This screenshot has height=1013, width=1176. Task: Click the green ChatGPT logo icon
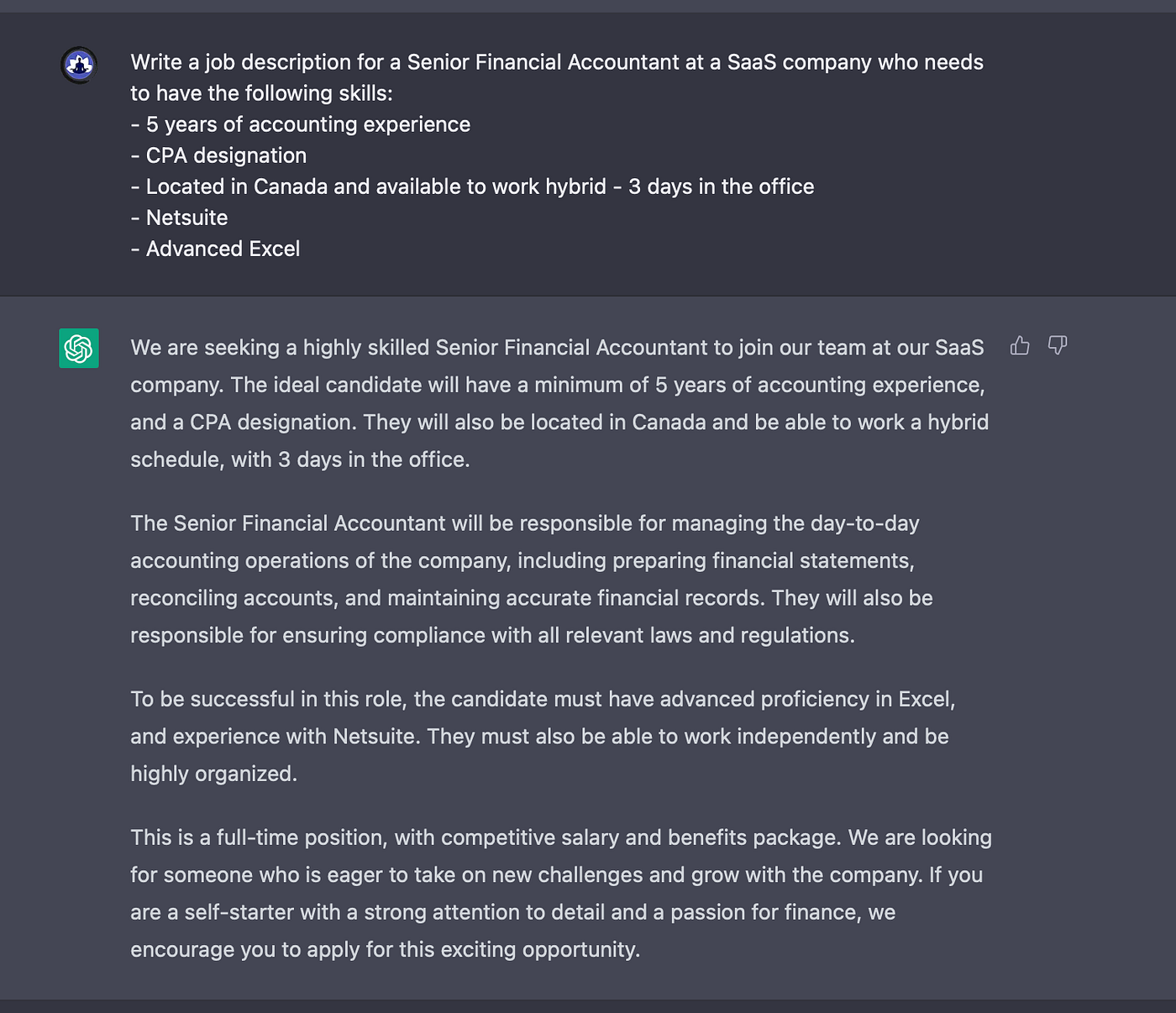79,348
